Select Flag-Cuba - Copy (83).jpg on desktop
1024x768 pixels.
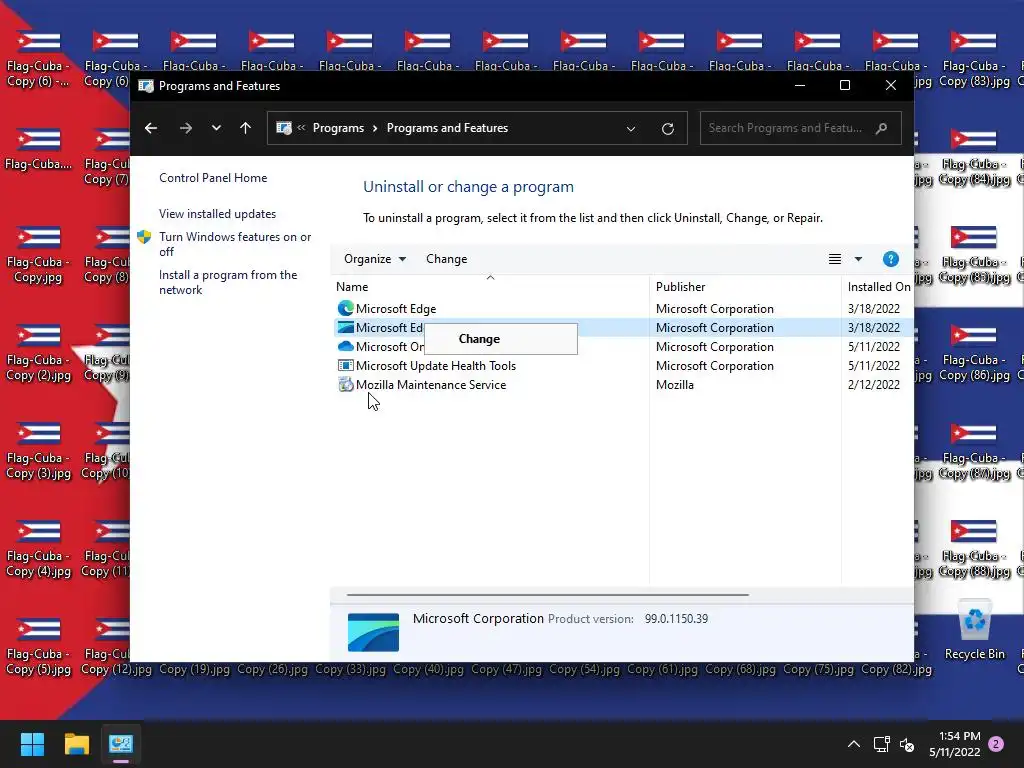tap(974, 59)
